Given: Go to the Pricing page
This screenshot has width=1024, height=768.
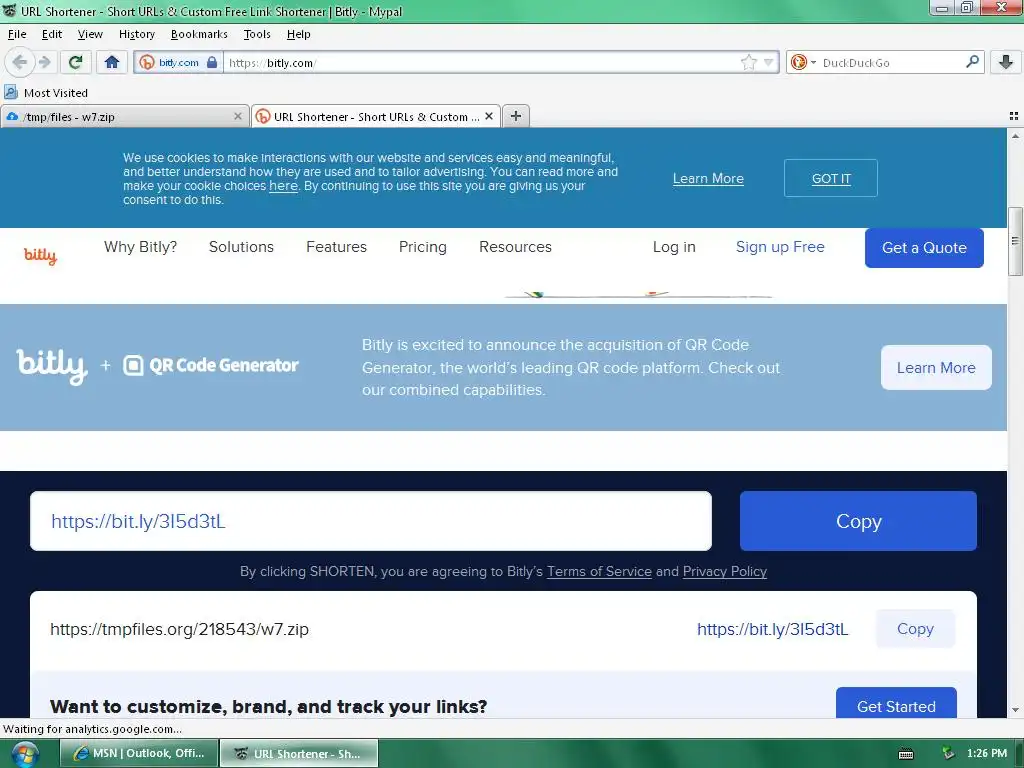Looking at the screenshot, I should (x=423, y=247).
